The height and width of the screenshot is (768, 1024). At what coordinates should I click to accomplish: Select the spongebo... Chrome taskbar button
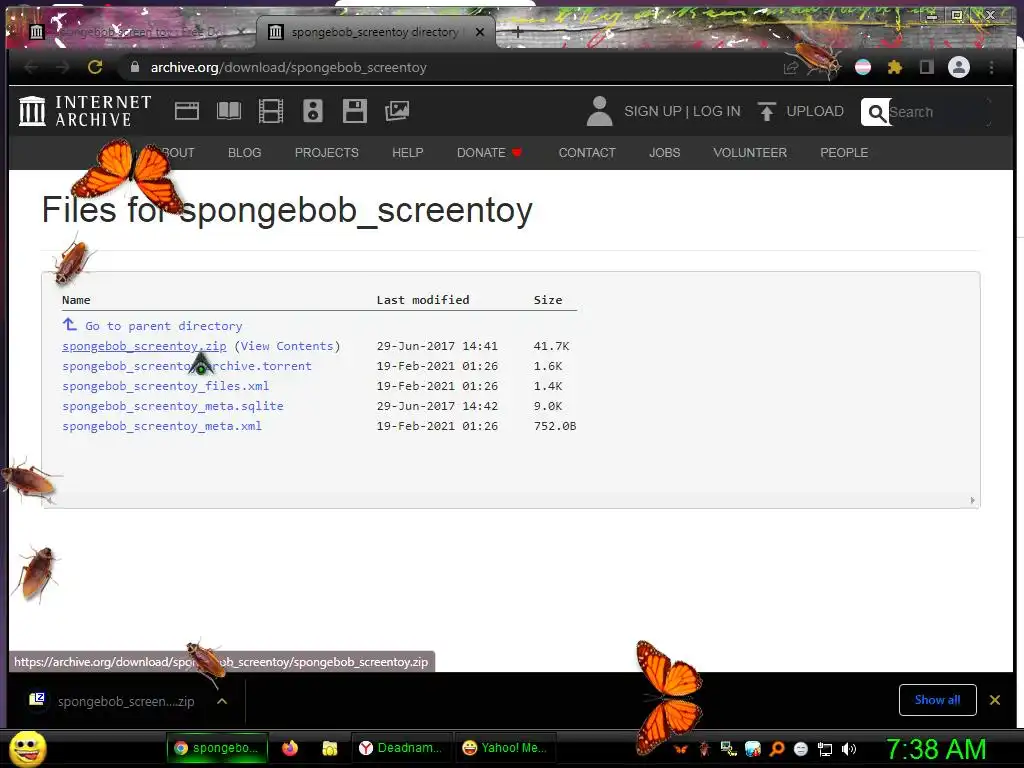(217, 748)
